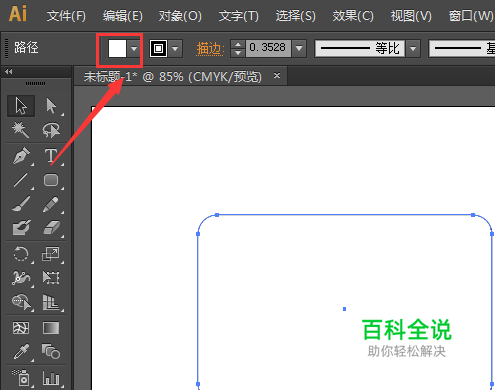Screen dimensions: 495x390
Task: Switch to the 未标题-1* document tab
Action: pyautogui.click(x=173, y=77)
